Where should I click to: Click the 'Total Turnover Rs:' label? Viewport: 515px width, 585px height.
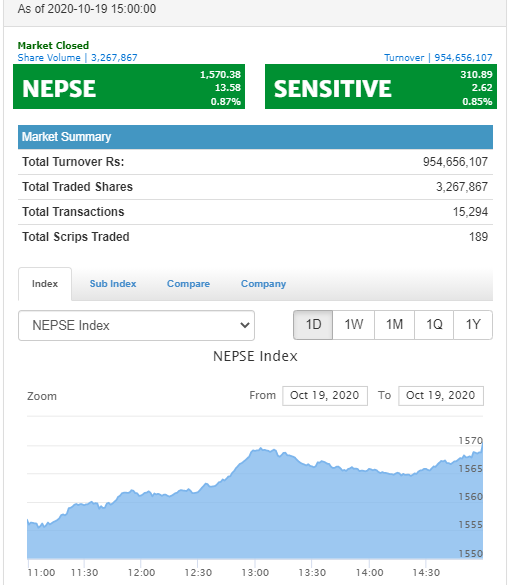(x=73, y=162)
